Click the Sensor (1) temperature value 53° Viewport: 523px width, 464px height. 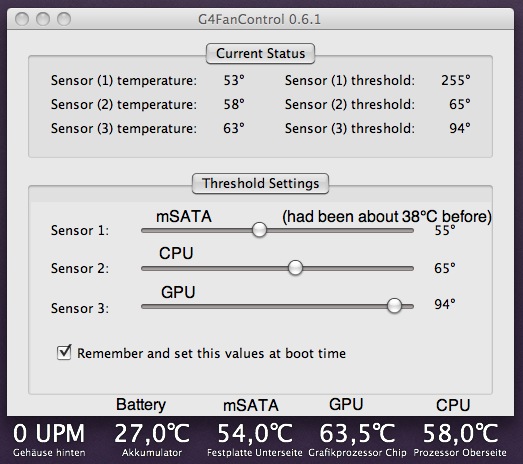click(x=234, y=80)
